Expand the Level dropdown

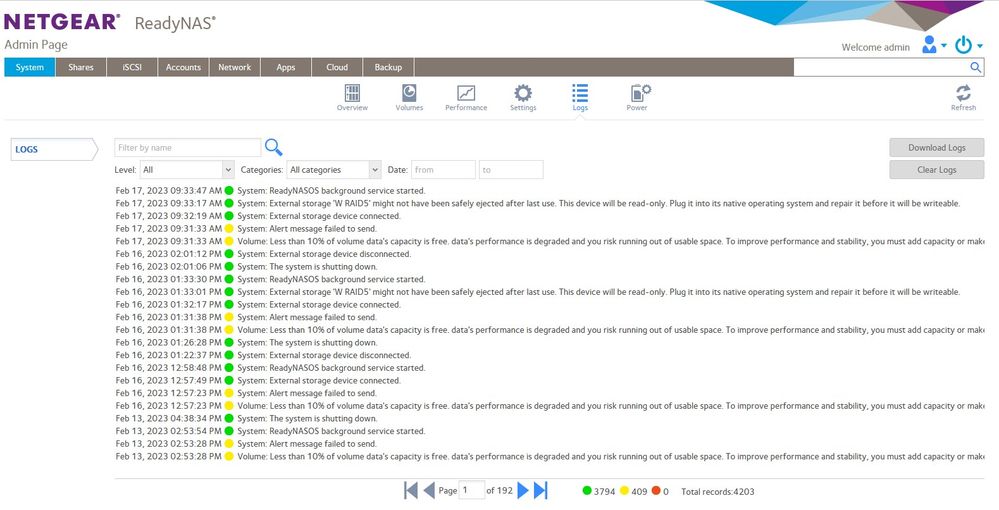(x=186, y=170)
